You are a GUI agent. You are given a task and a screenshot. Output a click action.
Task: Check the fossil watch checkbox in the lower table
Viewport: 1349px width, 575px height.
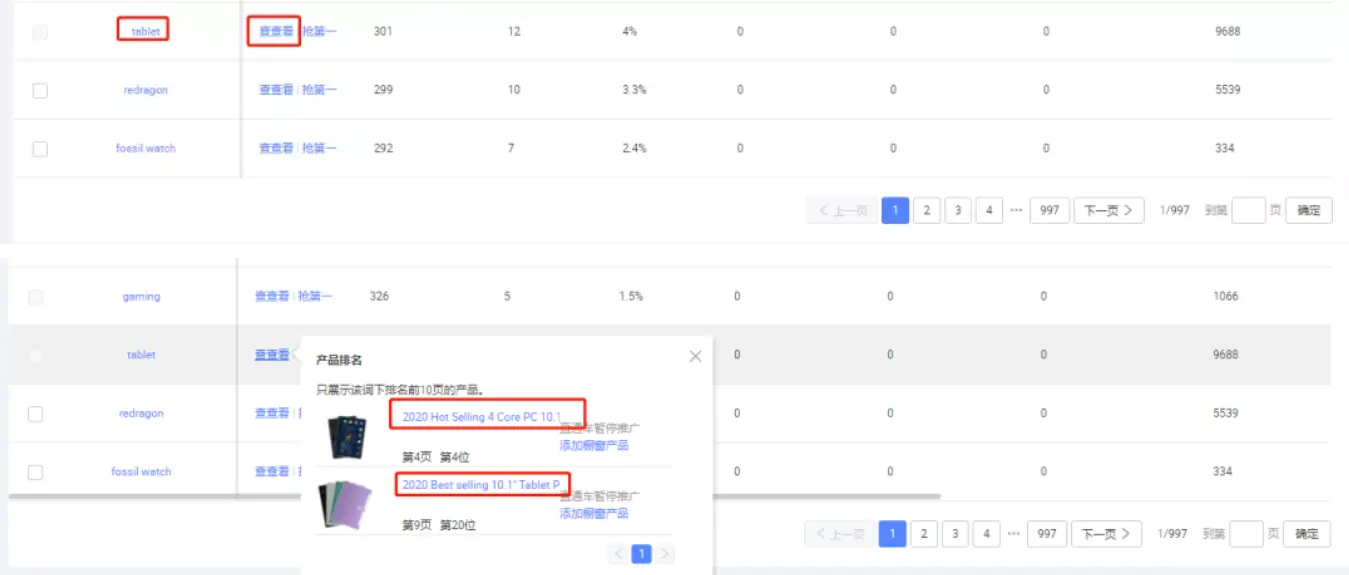36,472
